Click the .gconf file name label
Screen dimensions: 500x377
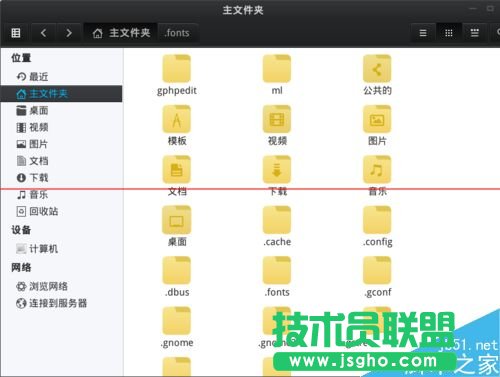(x=378, y=292)
